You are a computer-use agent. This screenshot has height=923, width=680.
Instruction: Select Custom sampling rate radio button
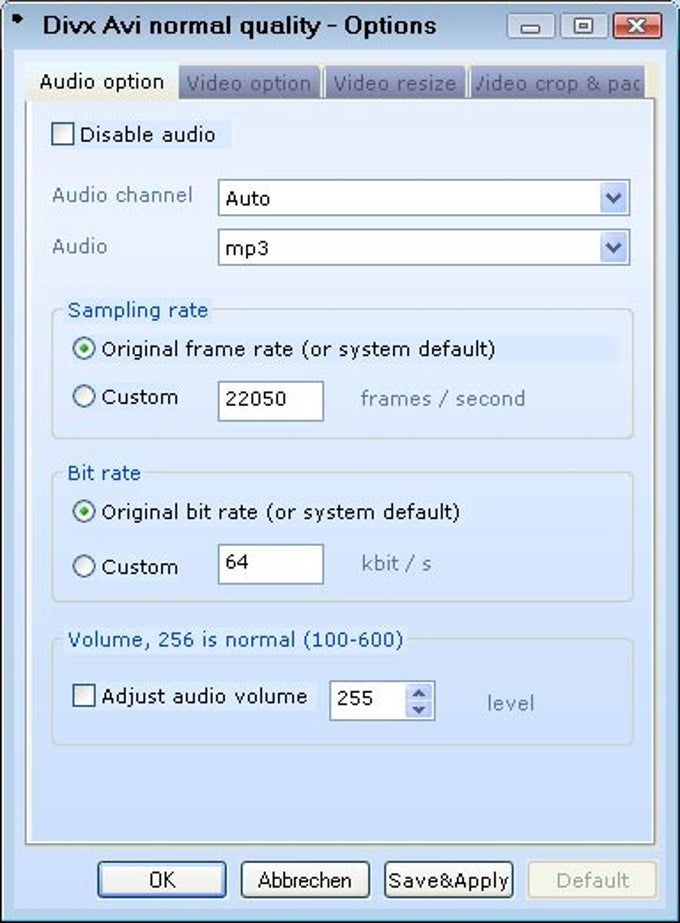click(84, 396)
